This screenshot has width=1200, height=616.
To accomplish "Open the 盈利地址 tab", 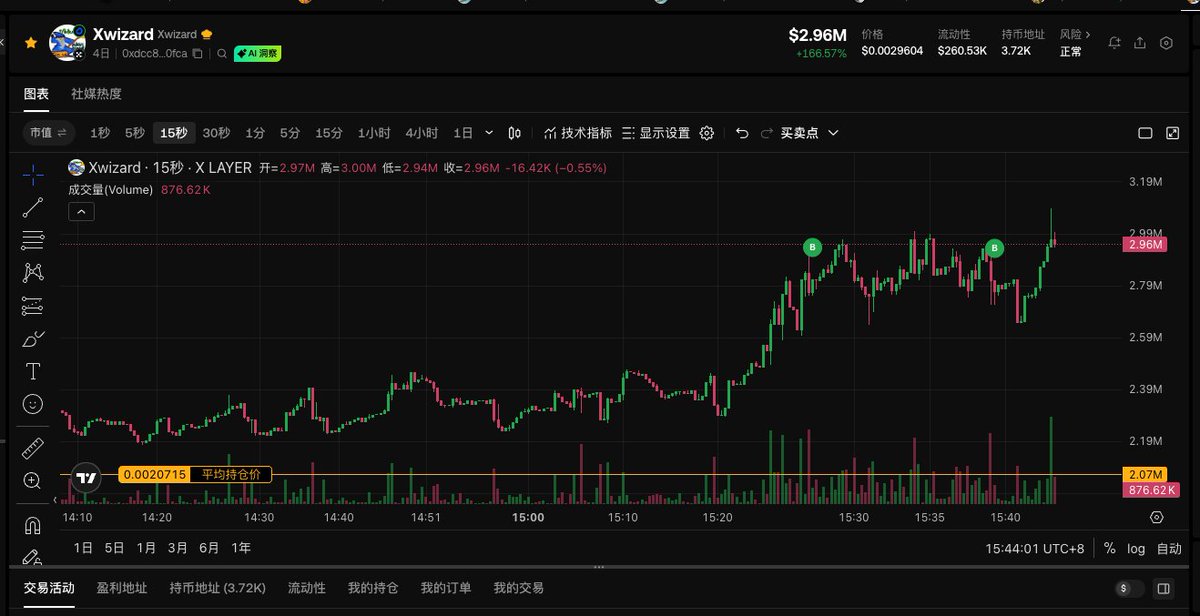I will [x=122, y=588].
